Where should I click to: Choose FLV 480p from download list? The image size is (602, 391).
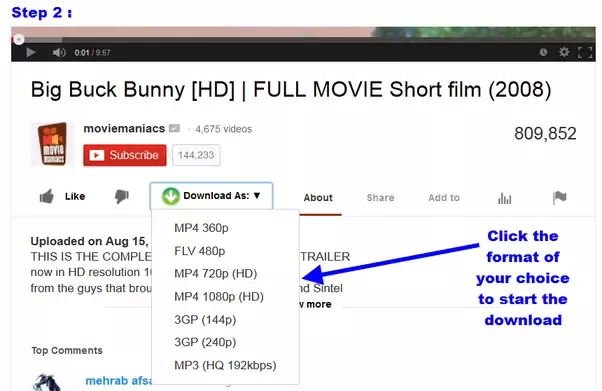pyautogui.click(x=200, y=251)
